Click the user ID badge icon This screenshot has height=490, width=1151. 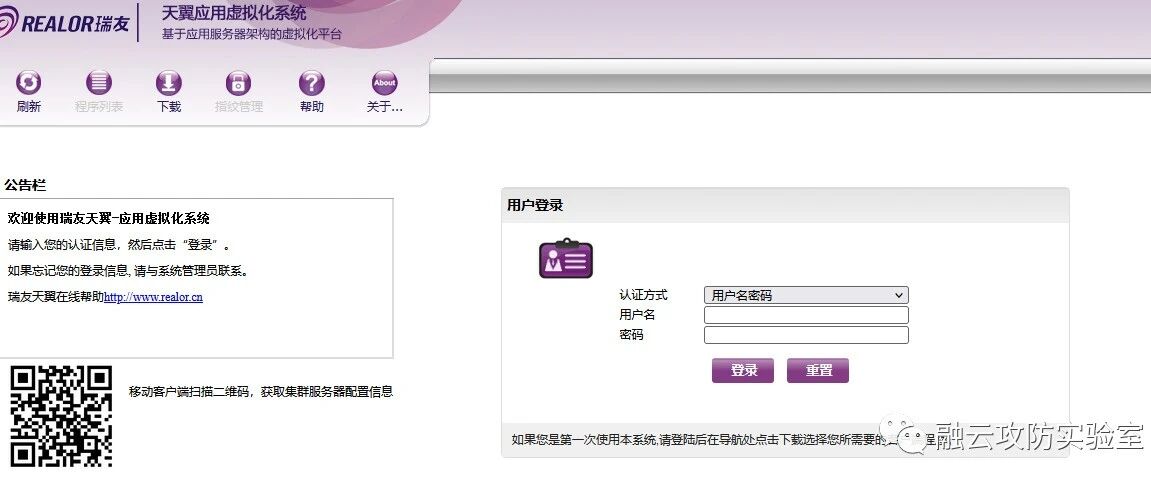(566, 258)
